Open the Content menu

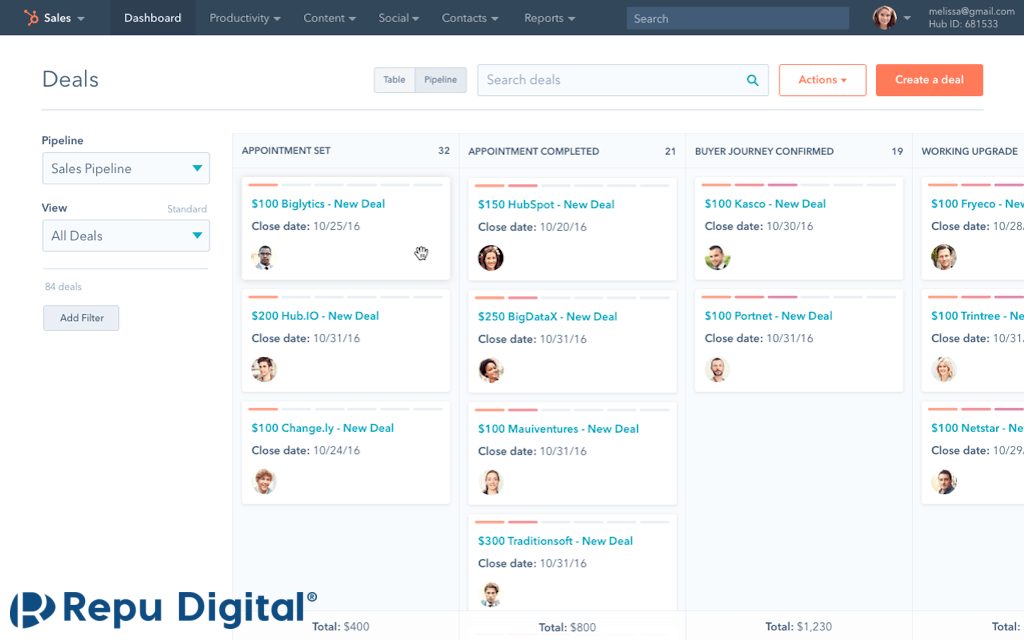tap(329, 18)
